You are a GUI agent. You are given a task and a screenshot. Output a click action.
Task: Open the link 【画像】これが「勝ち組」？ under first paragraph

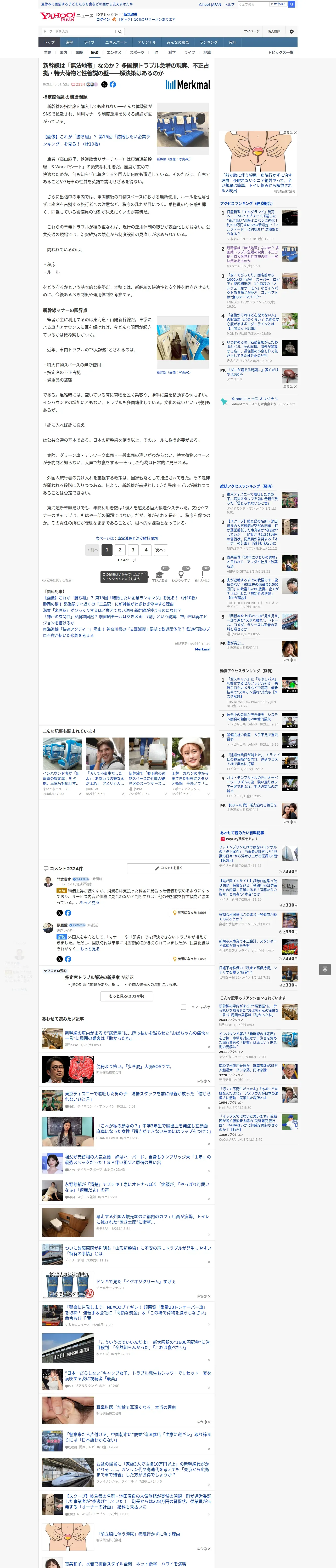96,140
